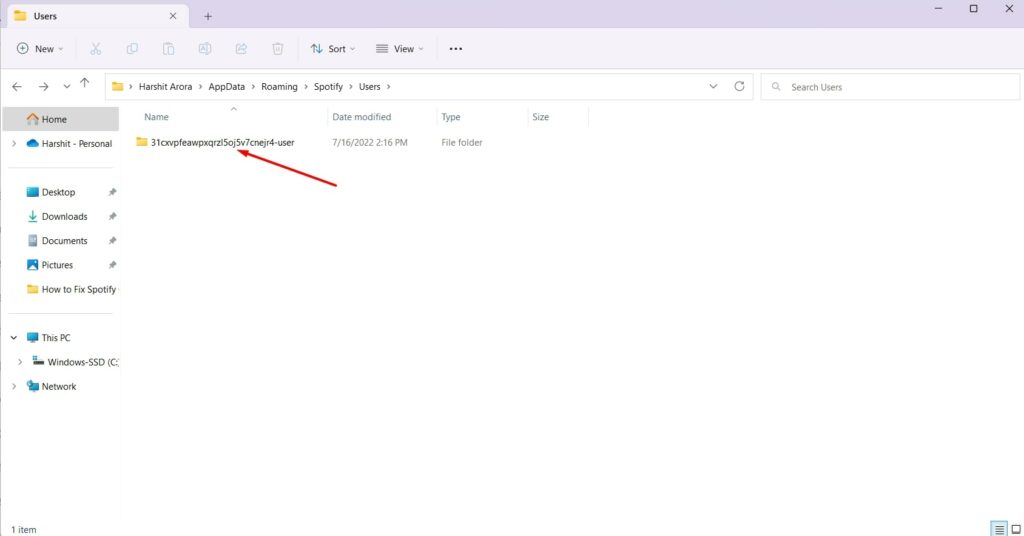Switch to details view toggle
Screen dimensions: 1024x536
coord(998,528)
